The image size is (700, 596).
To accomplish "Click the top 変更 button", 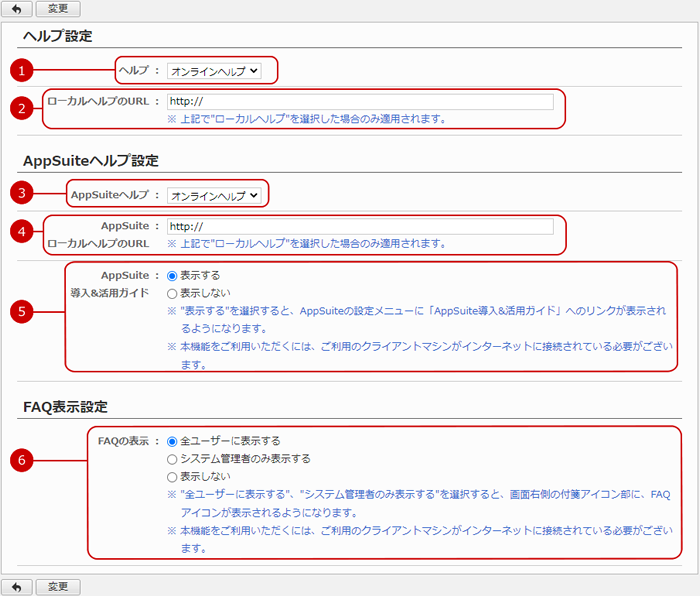I will pos(58,8).
